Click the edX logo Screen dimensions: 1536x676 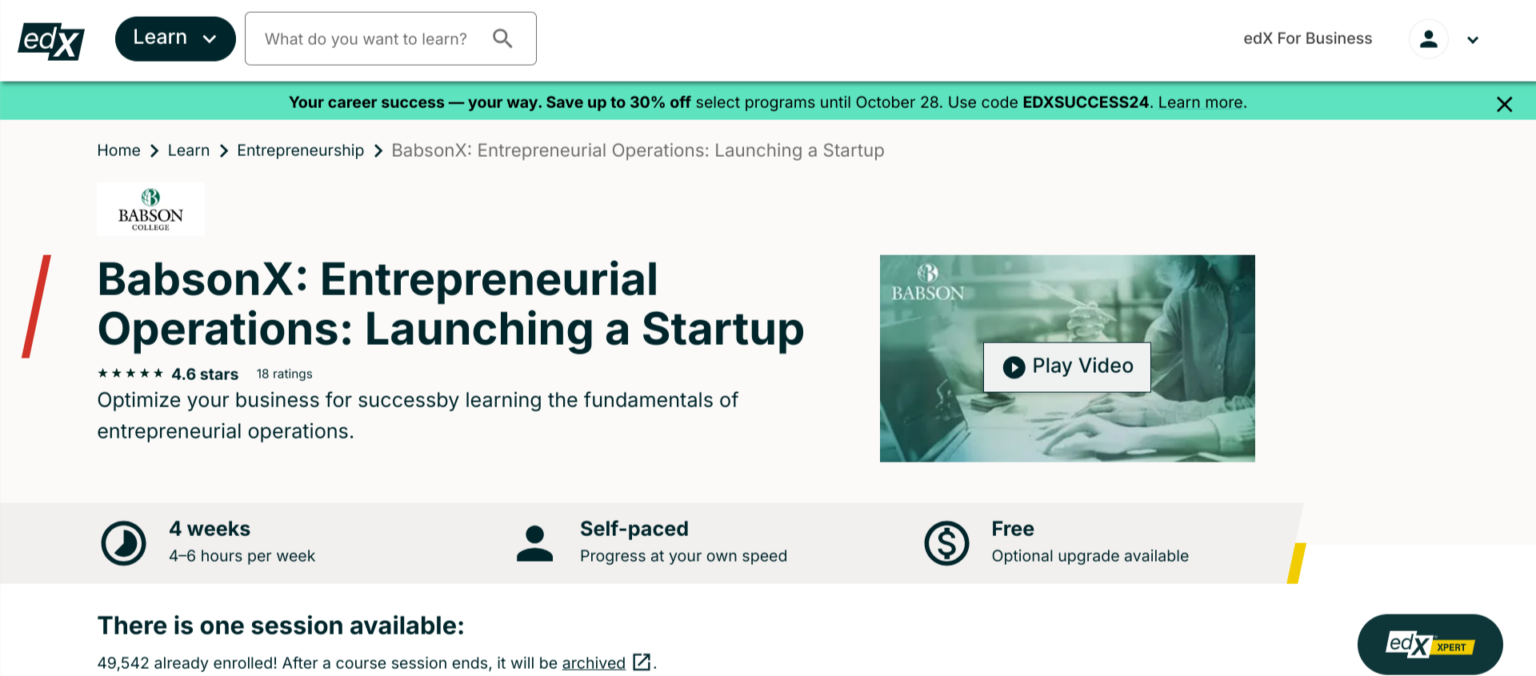(50, 38)
